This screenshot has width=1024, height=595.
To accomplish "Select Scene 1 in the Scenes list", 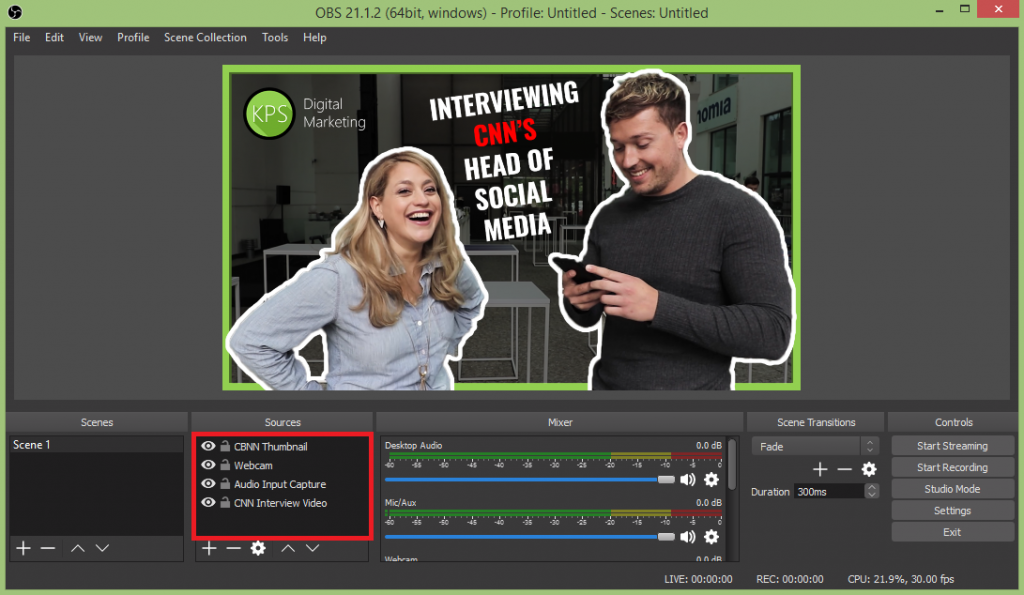I will click(x=60, y=444).
